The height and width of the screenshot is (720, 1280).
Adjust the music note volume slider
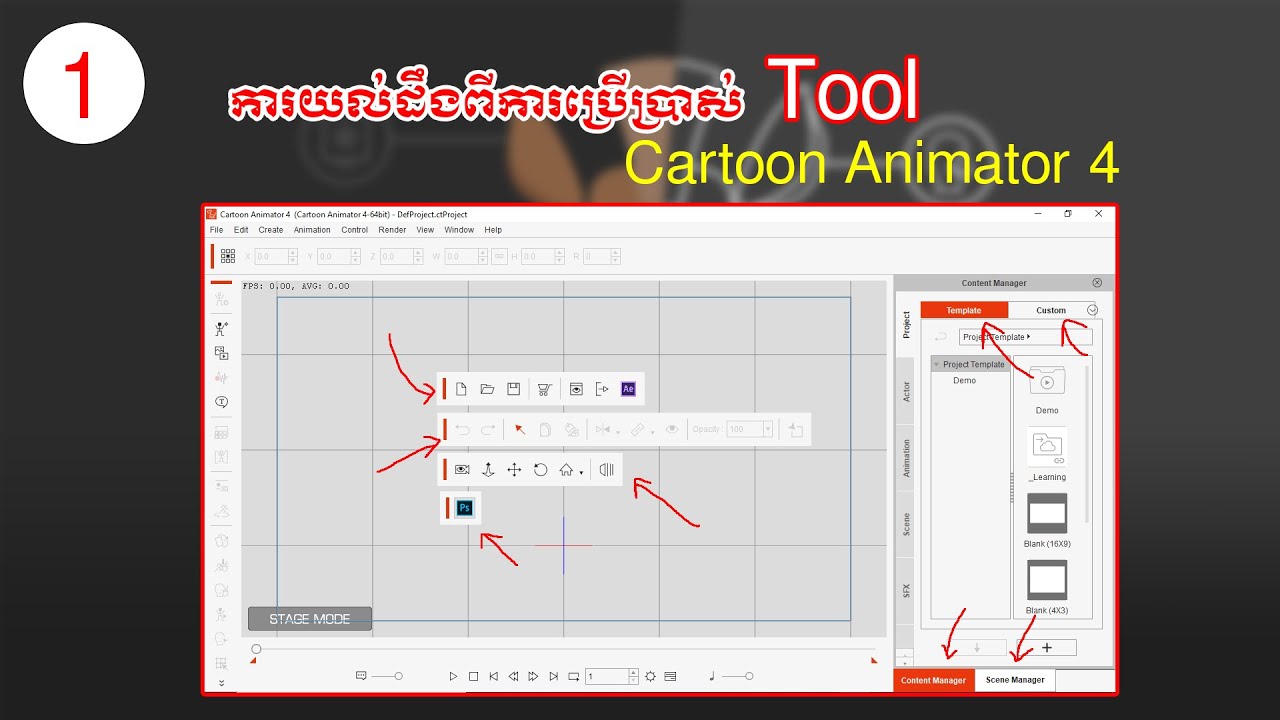[x=737, y=676]
